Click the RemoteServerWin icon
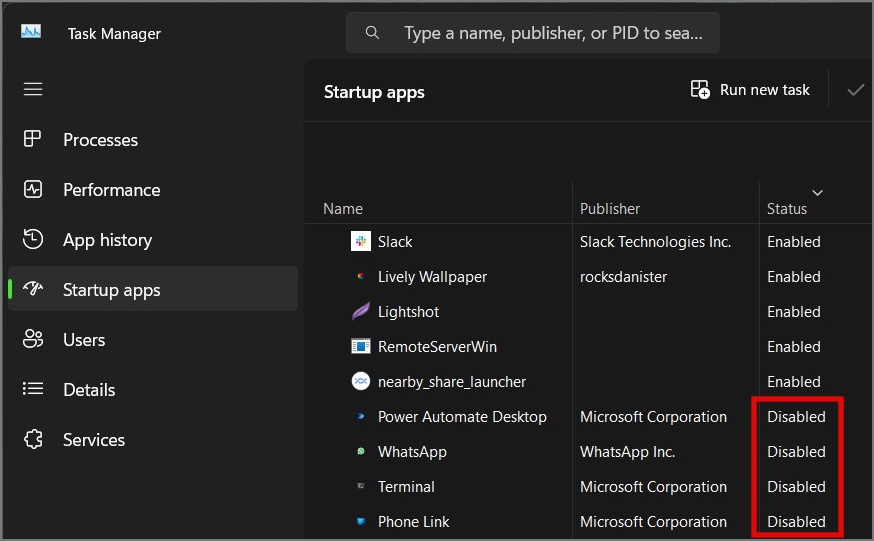This screenshot has height=541, width=874. pos(361,346)
